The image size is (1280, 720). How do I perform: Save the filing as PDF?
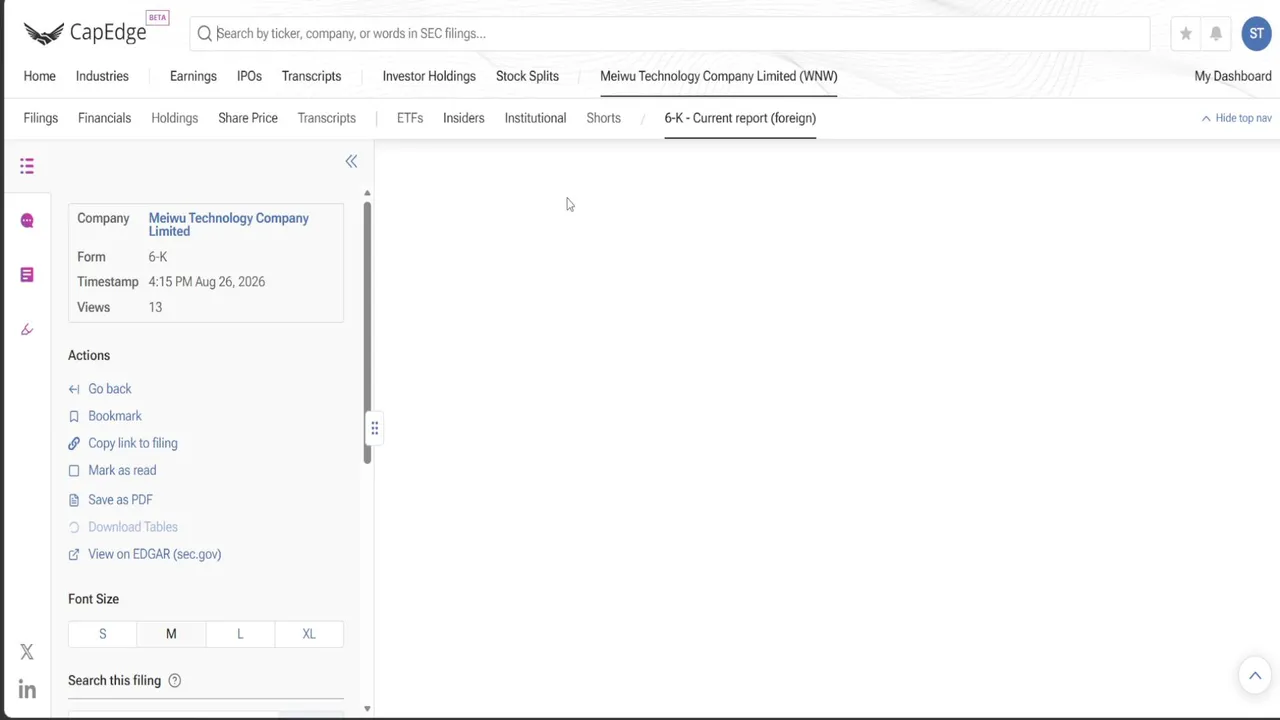pyautogui.click(x=110, y=500)
